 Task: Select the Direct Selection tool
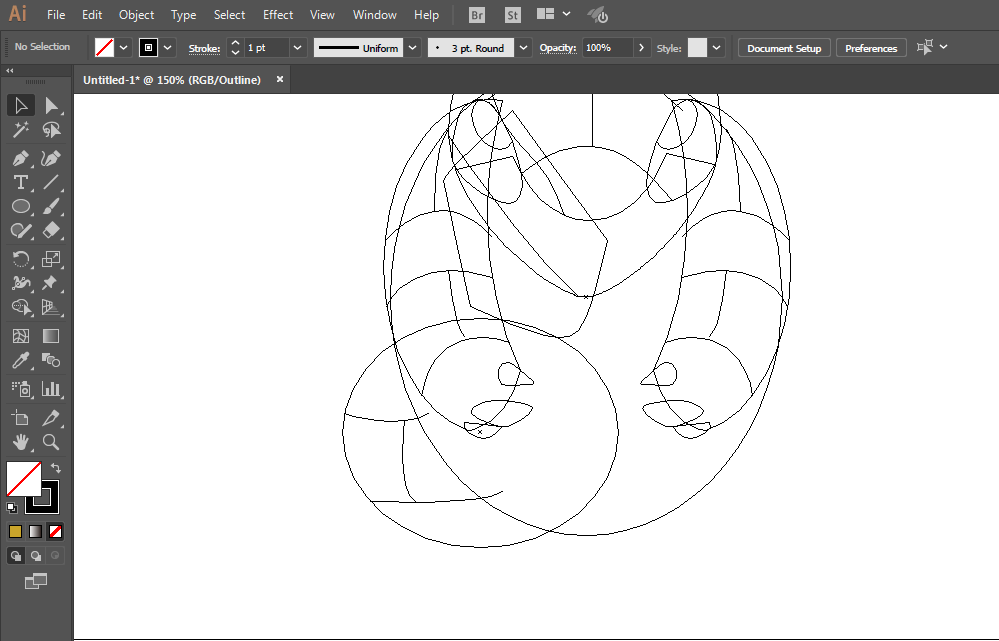51,106
